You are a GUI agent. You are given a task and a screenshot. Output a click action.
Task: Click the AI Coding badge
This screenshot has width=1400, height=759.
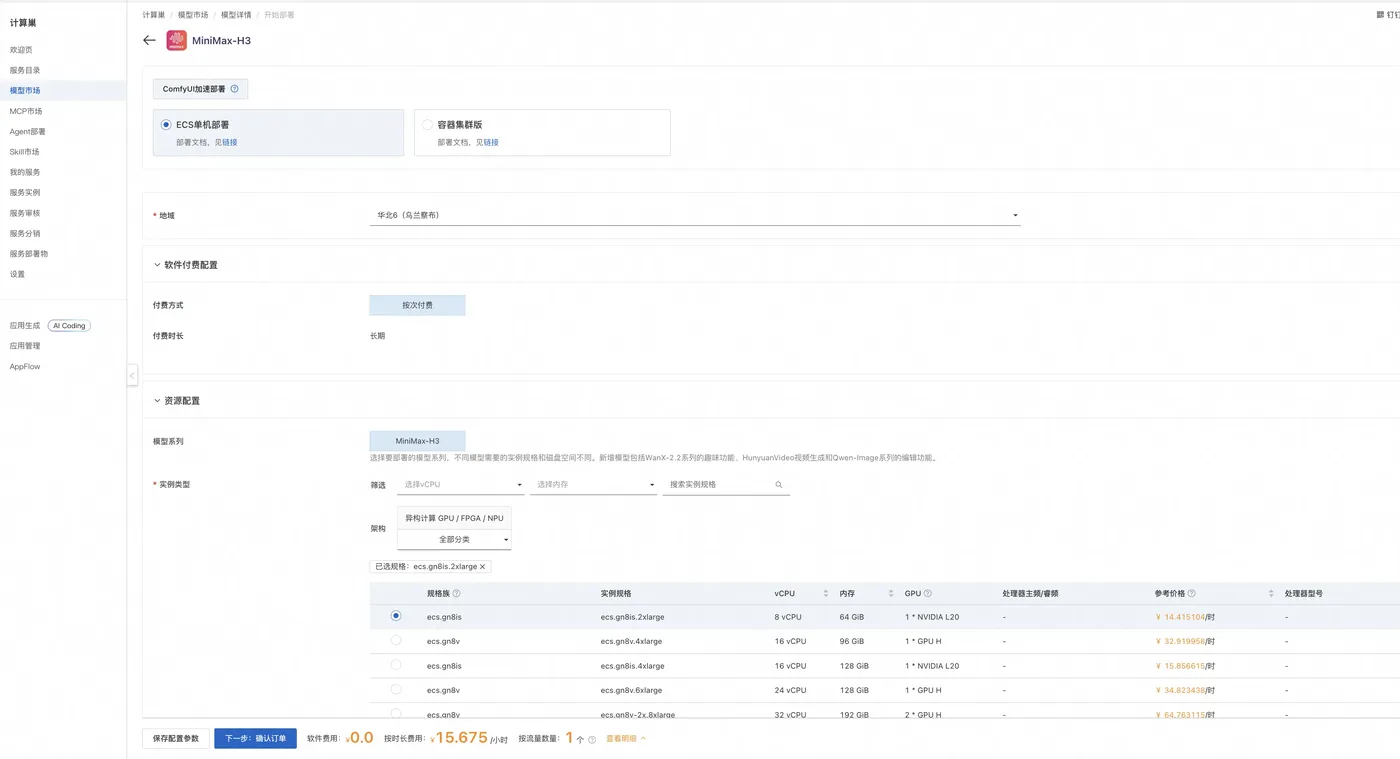click(70, 326)
